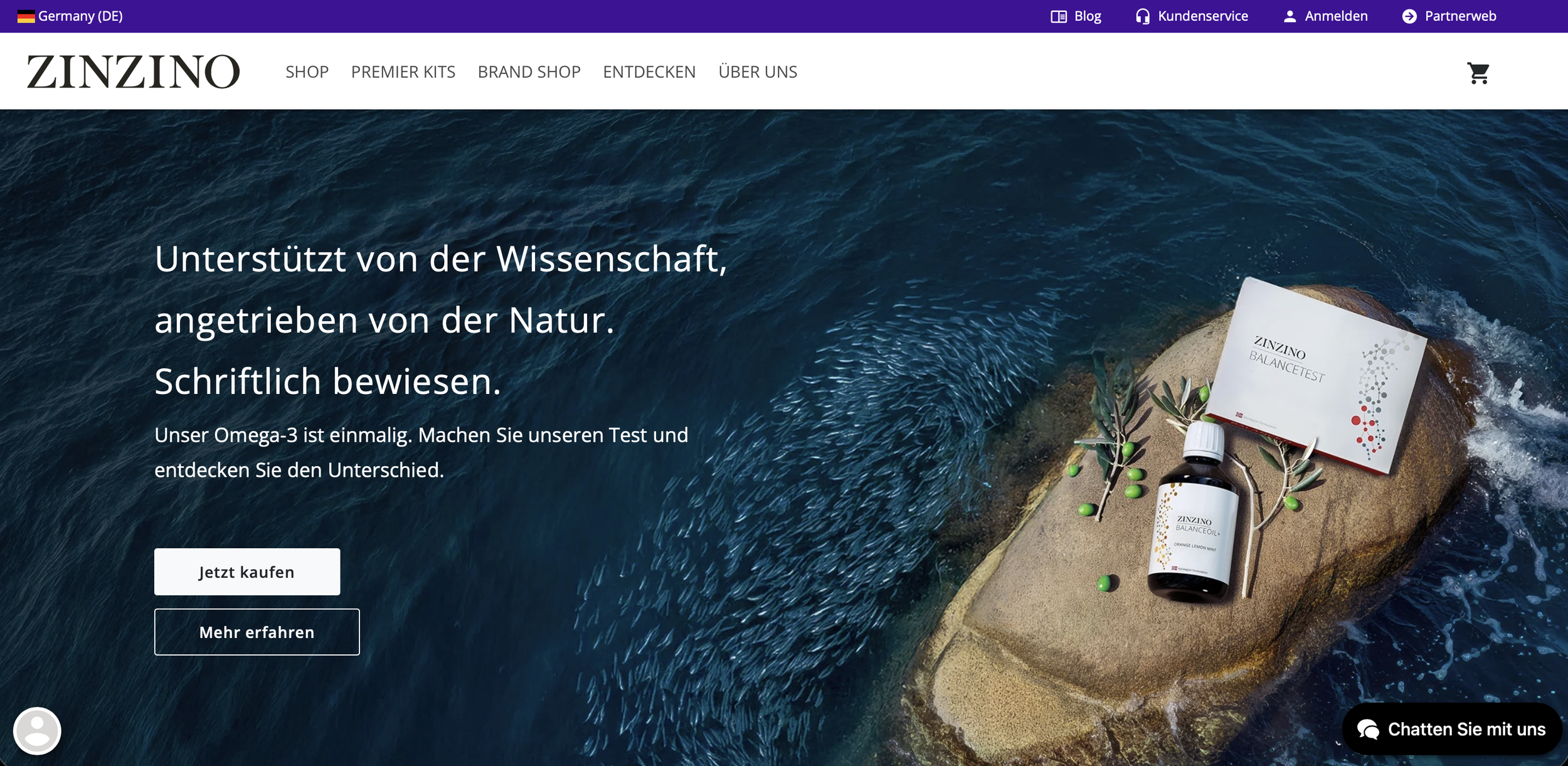1568x766 pixels.
Task: Click the shopping cart icon
Action: tap(1478, 73)
